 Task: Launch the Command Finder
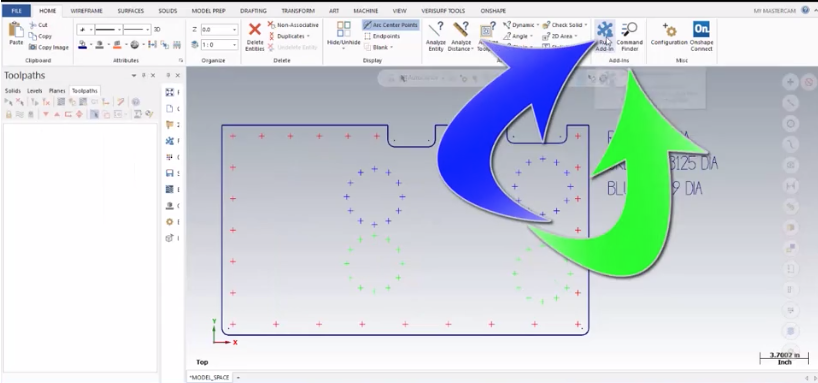[x=630, y=36]
